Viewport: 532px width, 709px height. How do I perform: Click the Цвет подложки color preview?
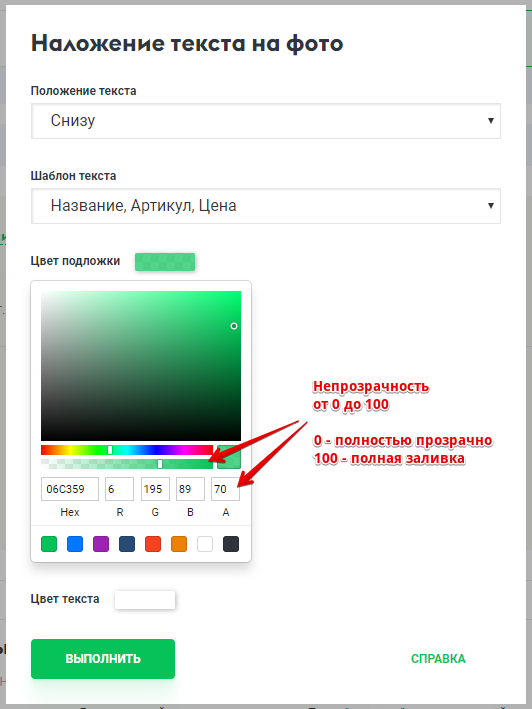165,262
